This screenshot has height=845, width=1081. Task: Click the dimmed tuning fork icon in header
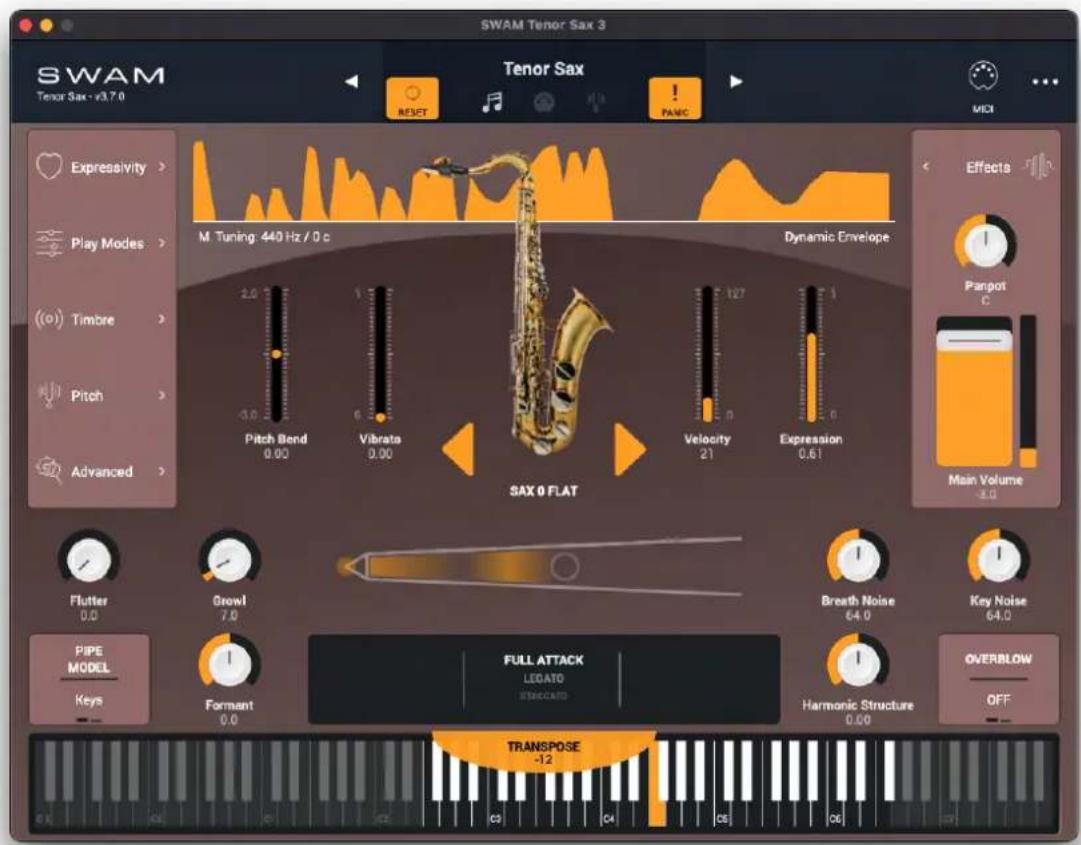point(596,103)
